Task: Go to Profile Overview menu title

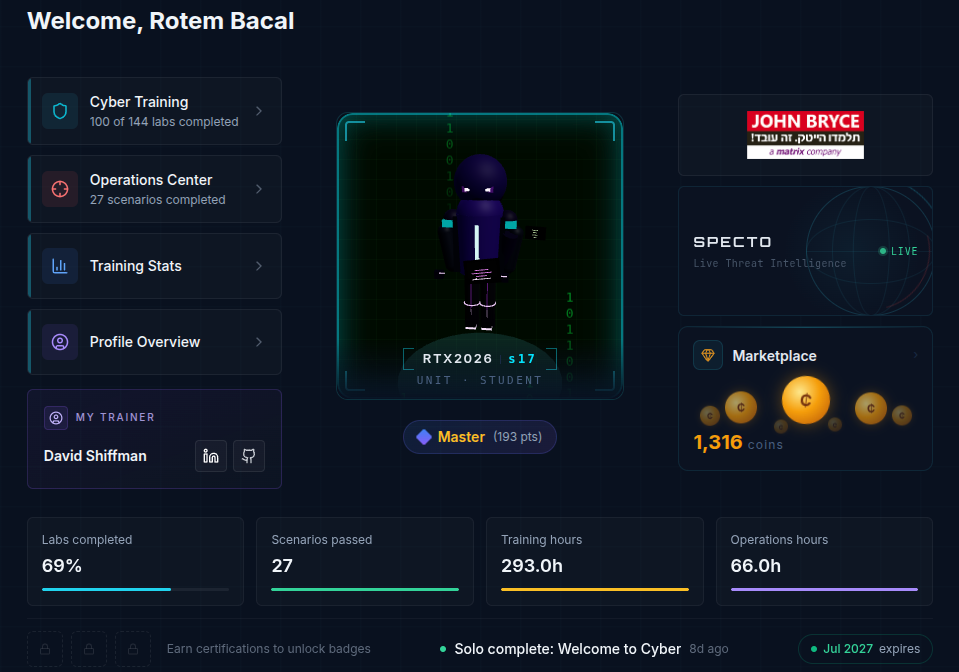Action: (145, 342)
